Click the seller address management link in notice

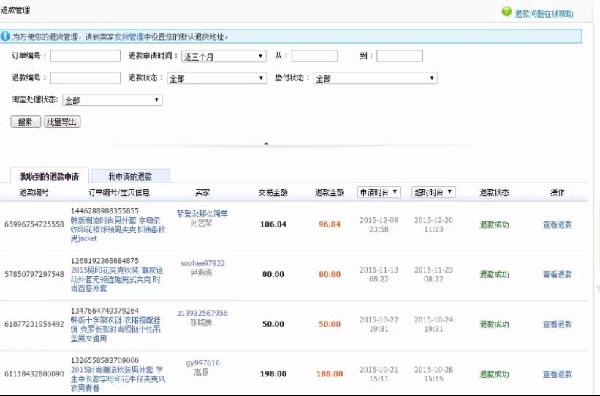coord(129,37)
